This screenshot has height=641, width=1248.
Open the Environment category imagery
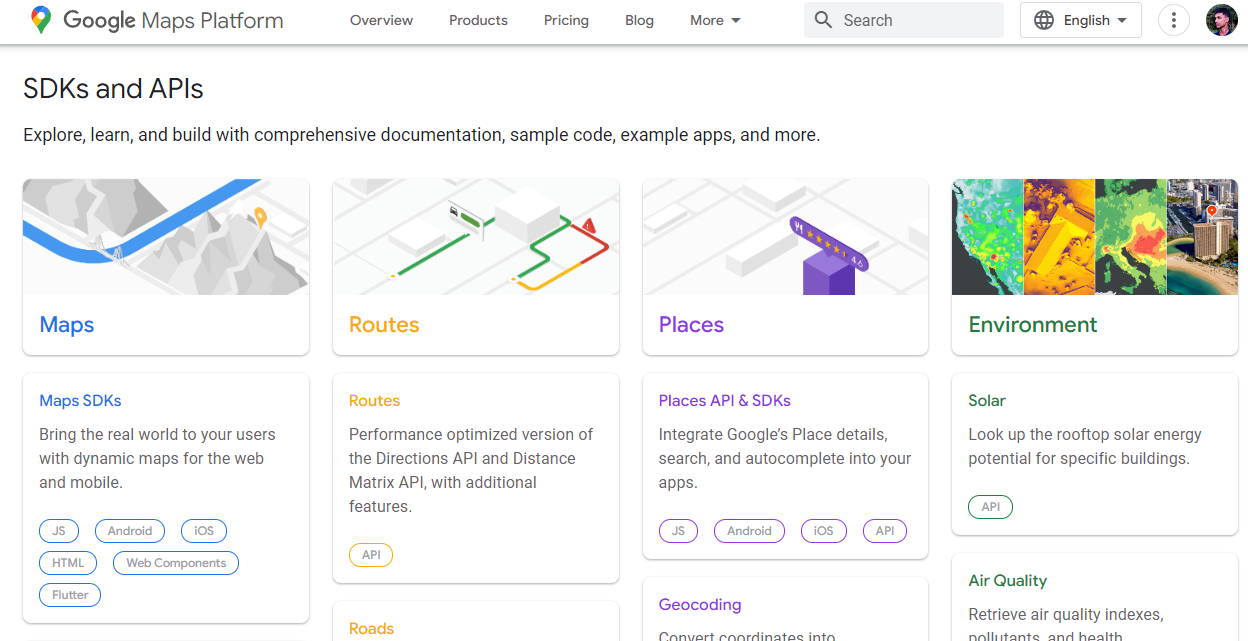pos(1095,237)
